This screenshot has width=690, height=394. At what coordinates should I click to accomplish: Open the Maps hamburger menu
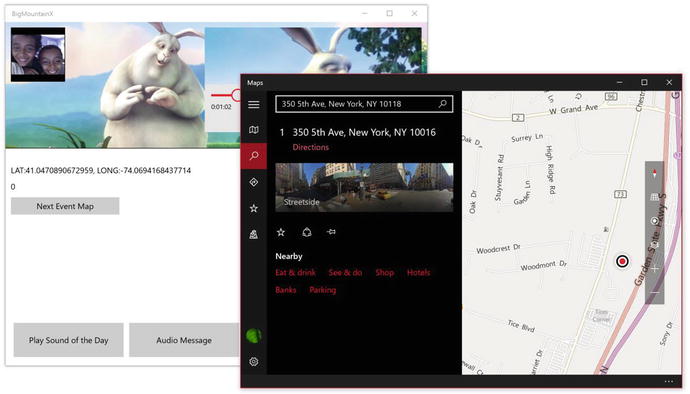pyautogui.click(x=253, y=105)
